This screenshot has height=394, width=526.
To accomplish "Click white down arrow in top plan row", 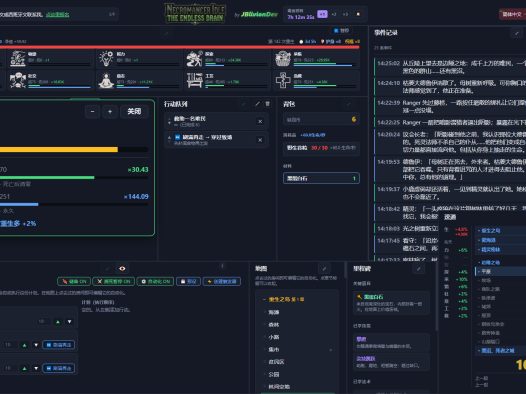I will click(69, 322).
